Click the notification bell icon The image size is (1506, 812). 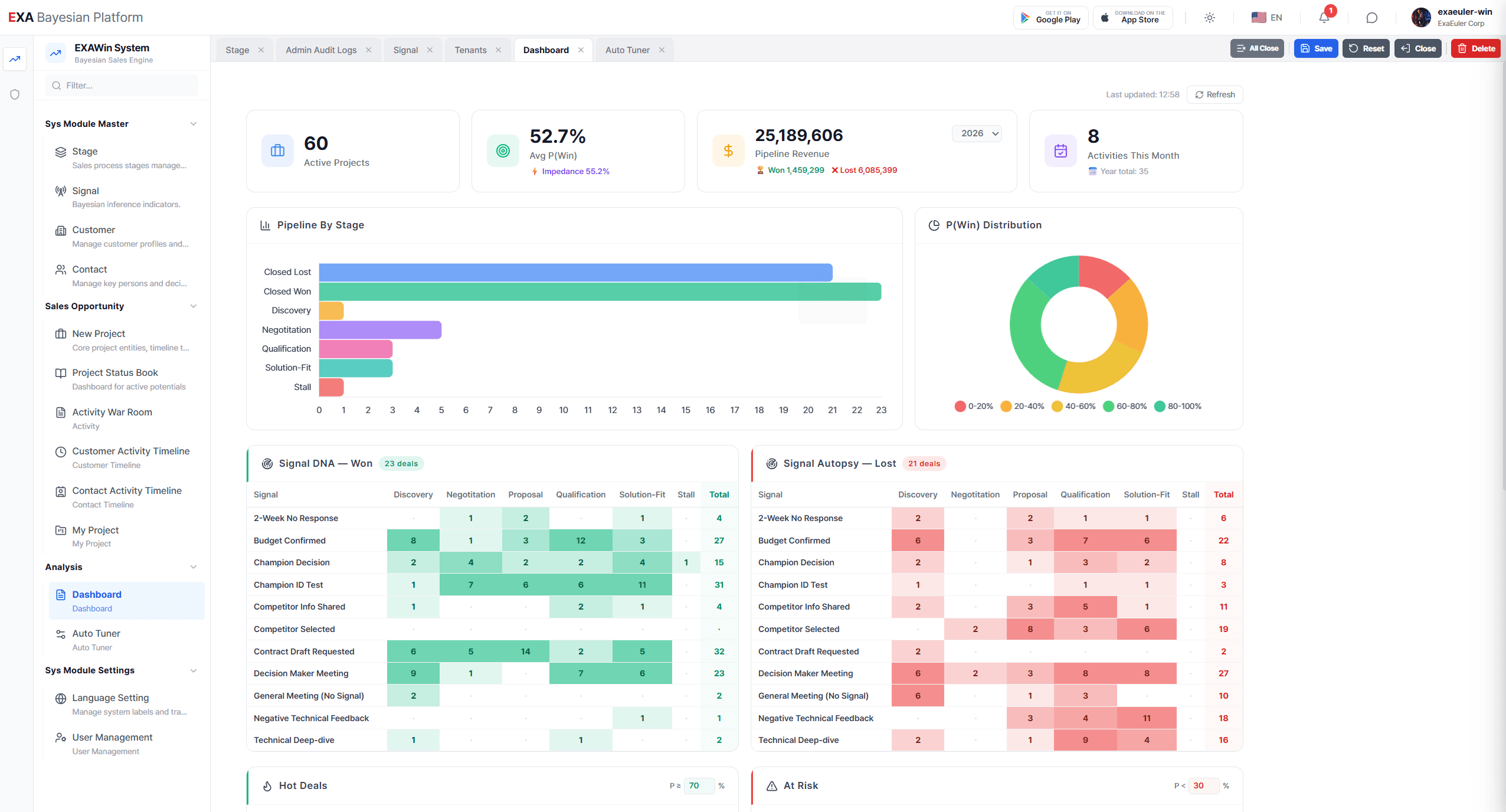click(x=1324, y=18)
